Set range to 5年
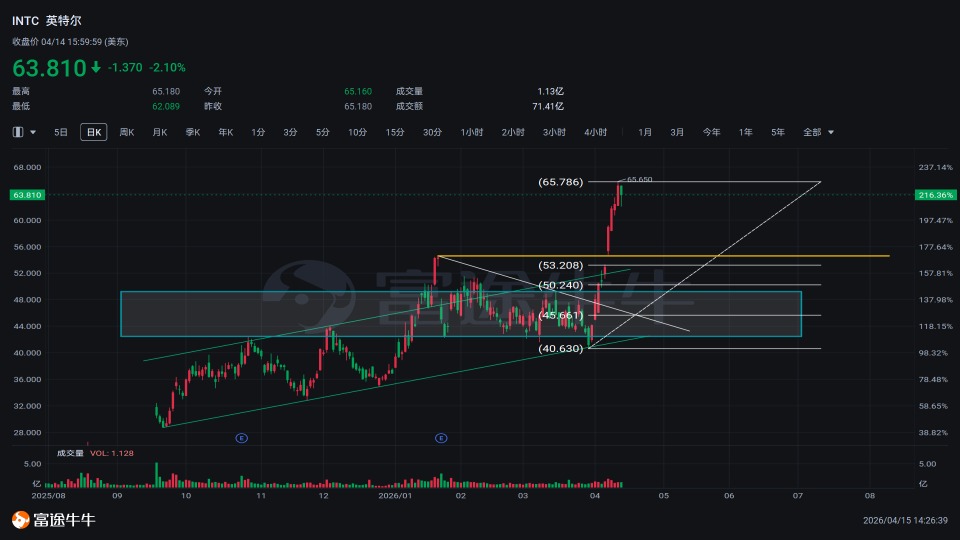Viewport: 960px width, 540px height. point(778,132)
